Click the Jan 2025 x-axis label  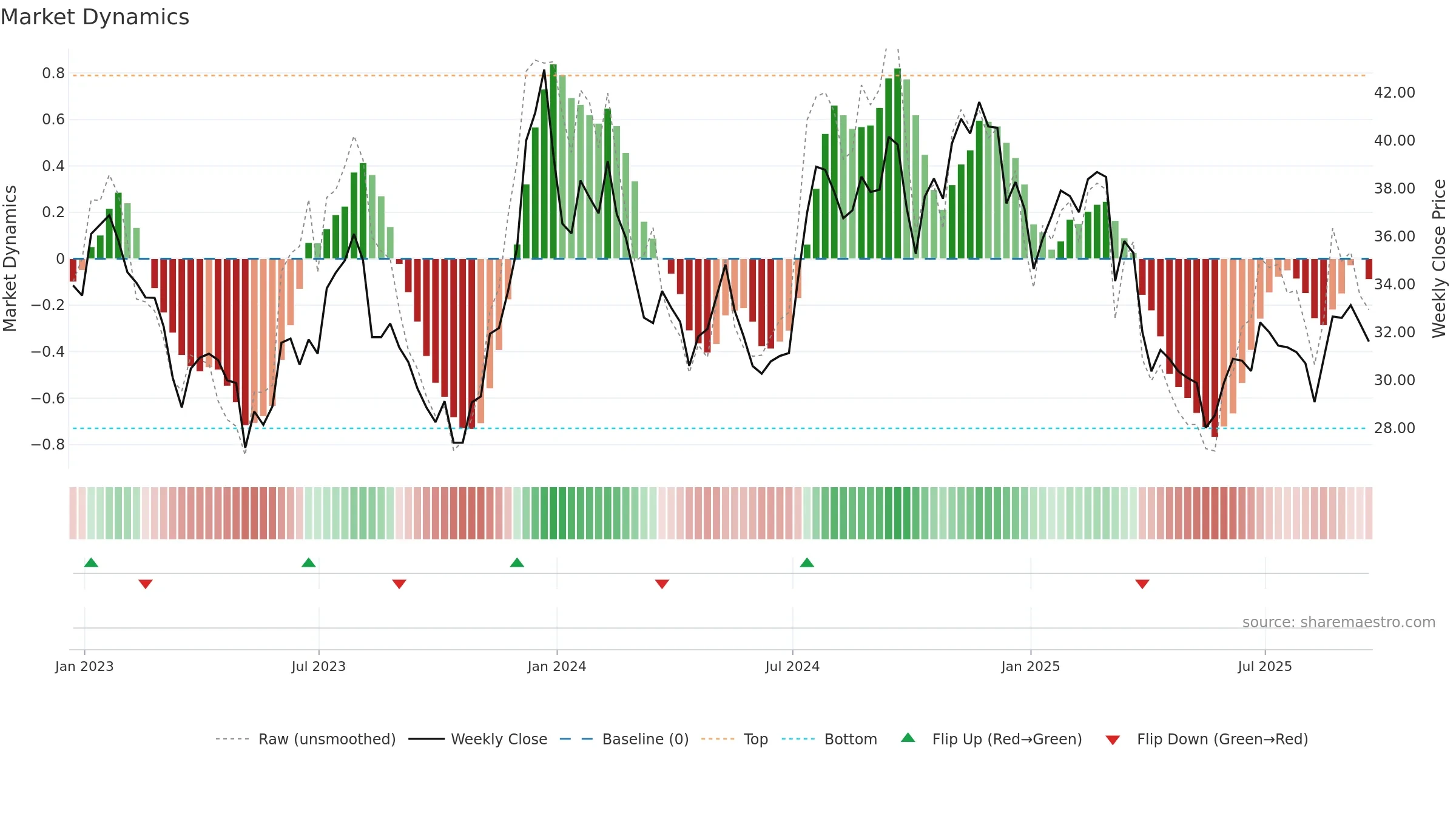coord(1031,666)
